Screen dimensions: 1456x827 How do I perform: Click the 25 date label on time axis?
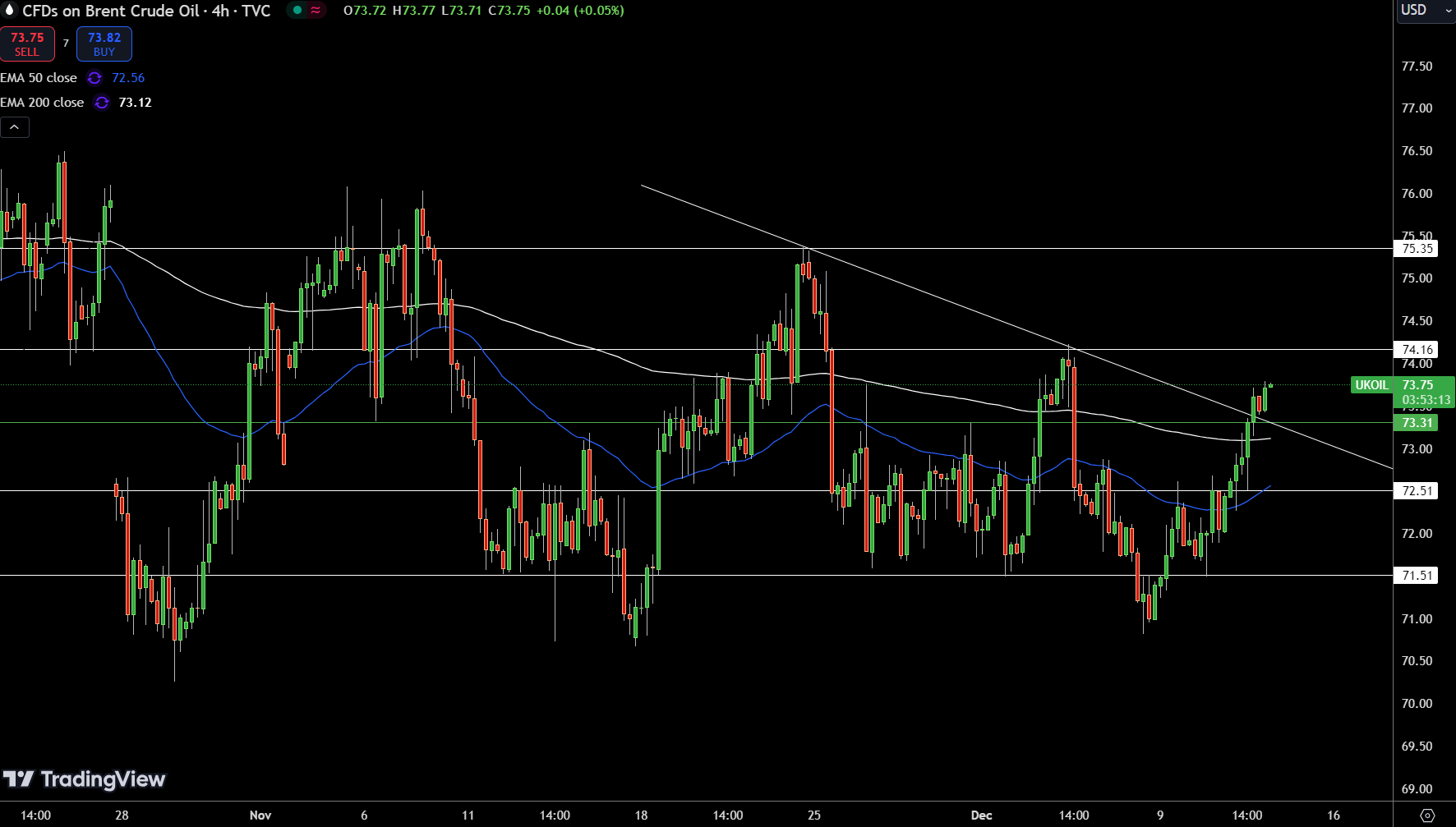coord(814,816)
